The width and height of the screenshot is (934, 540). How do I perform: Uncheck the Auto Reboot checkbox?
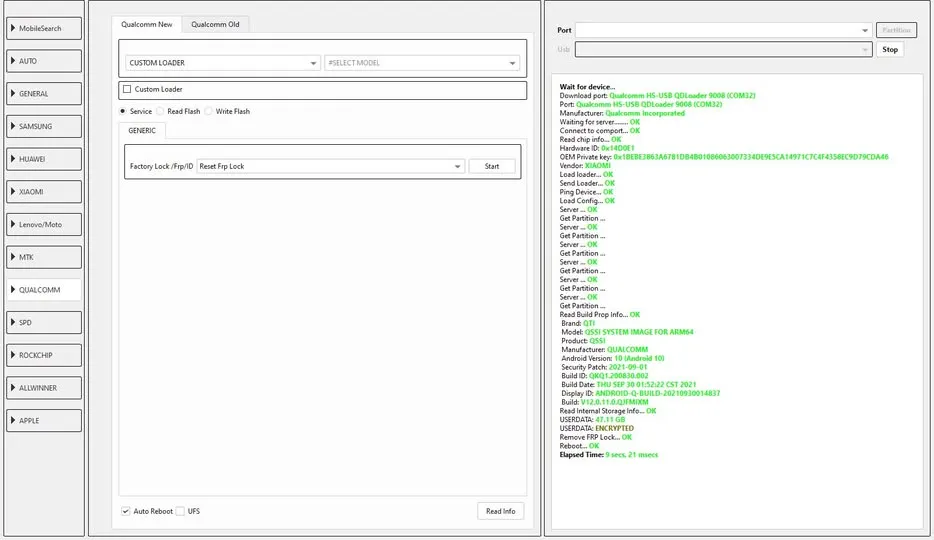[x=126, y=511]
